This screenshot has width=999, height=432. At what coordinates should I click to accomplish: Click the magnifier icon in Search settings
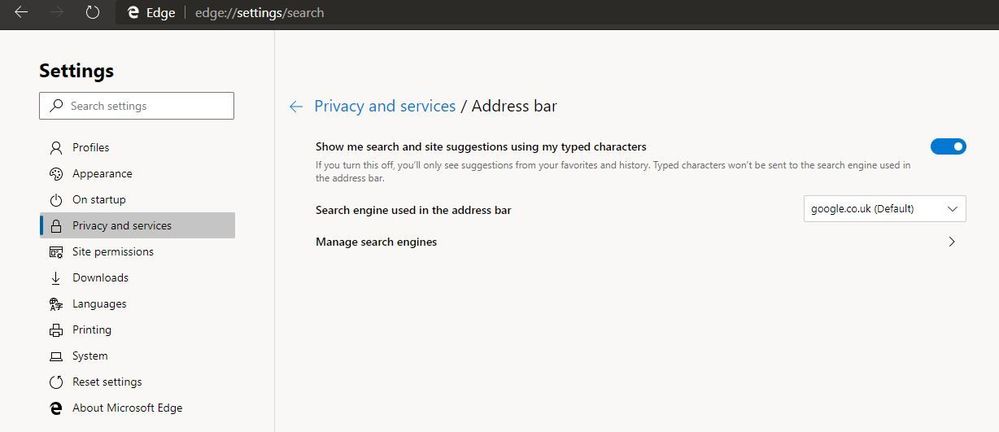(x=57, y=106)
